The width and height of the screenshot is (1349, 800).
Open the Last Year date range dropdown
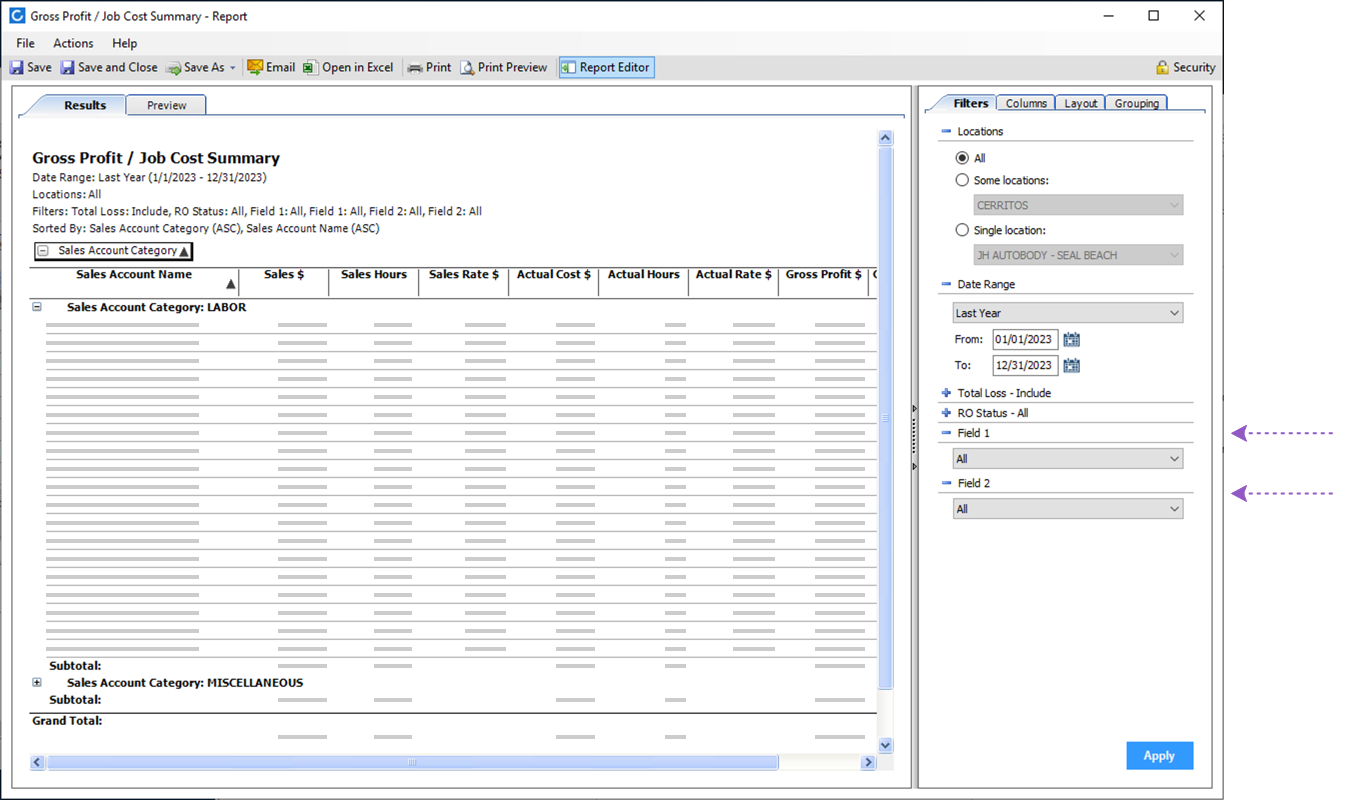[1067, 313]
